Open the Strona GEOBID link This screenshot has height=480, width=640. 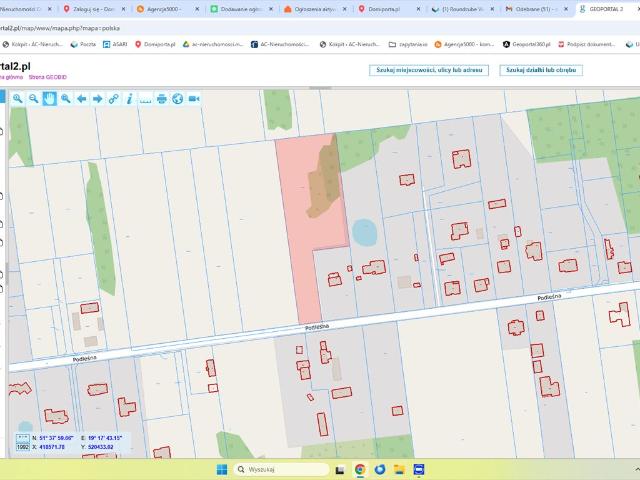coord(47,76)
